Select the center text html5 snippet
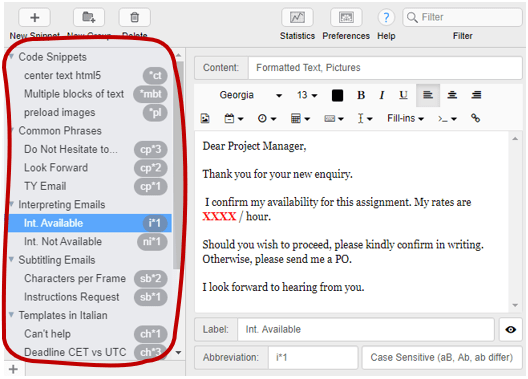Screen dimensions: 528x379 89,75
